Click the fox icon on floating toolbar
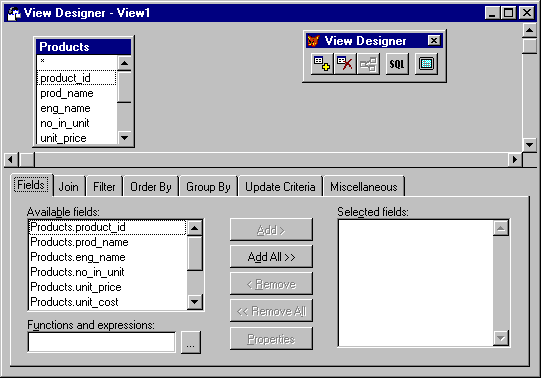This screenshot has height=378, width=541. (x=314, y=41)
